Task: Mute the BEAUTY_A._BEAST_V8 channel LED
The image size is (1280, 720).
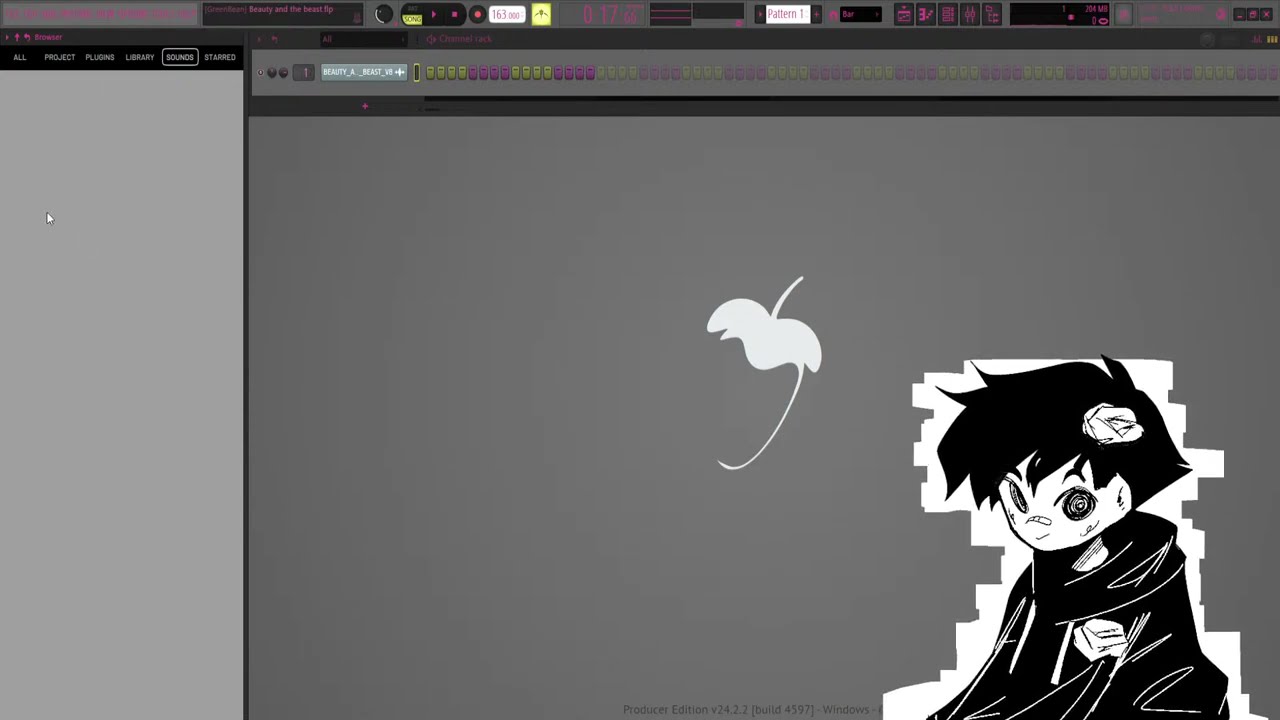Action: [261, 72]
